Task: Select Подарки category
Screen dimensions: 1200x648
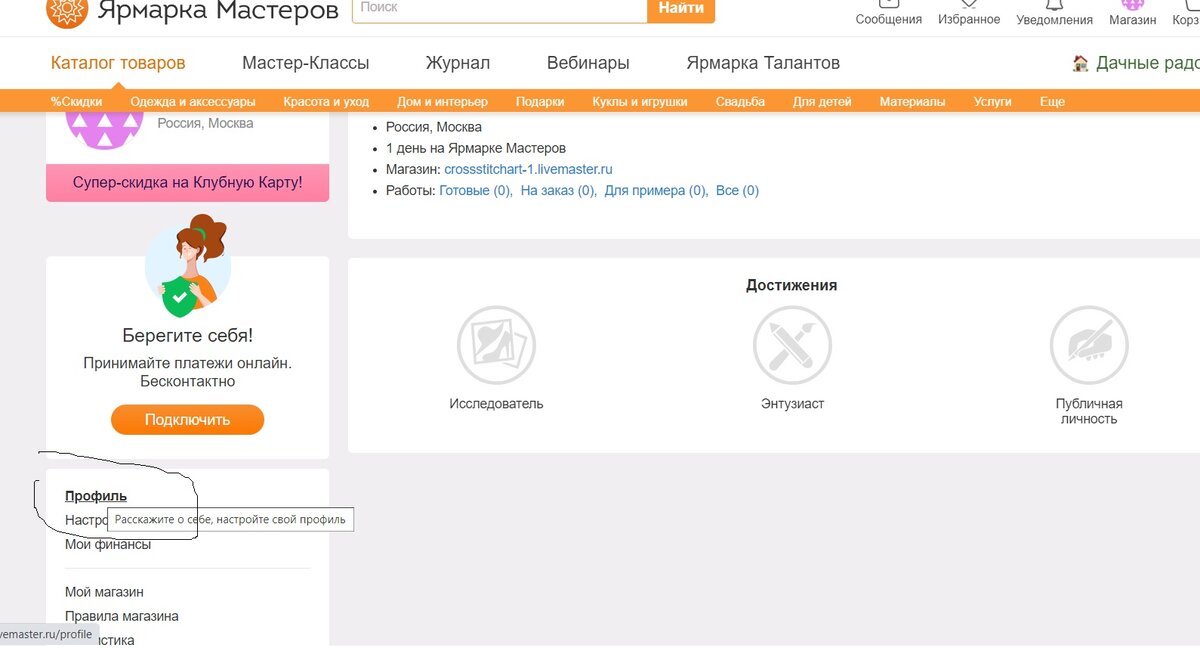Action: pyautogui.click(x=540, y=102)
